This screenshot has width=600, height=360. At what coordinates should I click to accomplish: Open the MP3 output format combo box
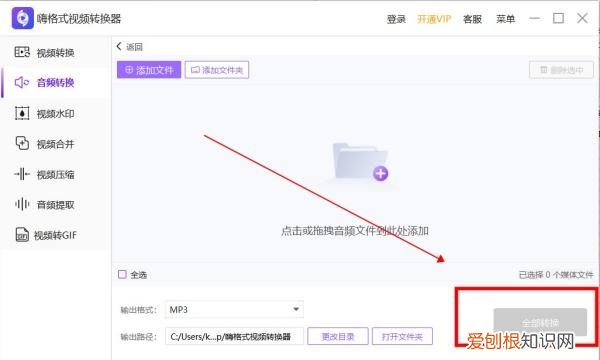tap(234, 310)
